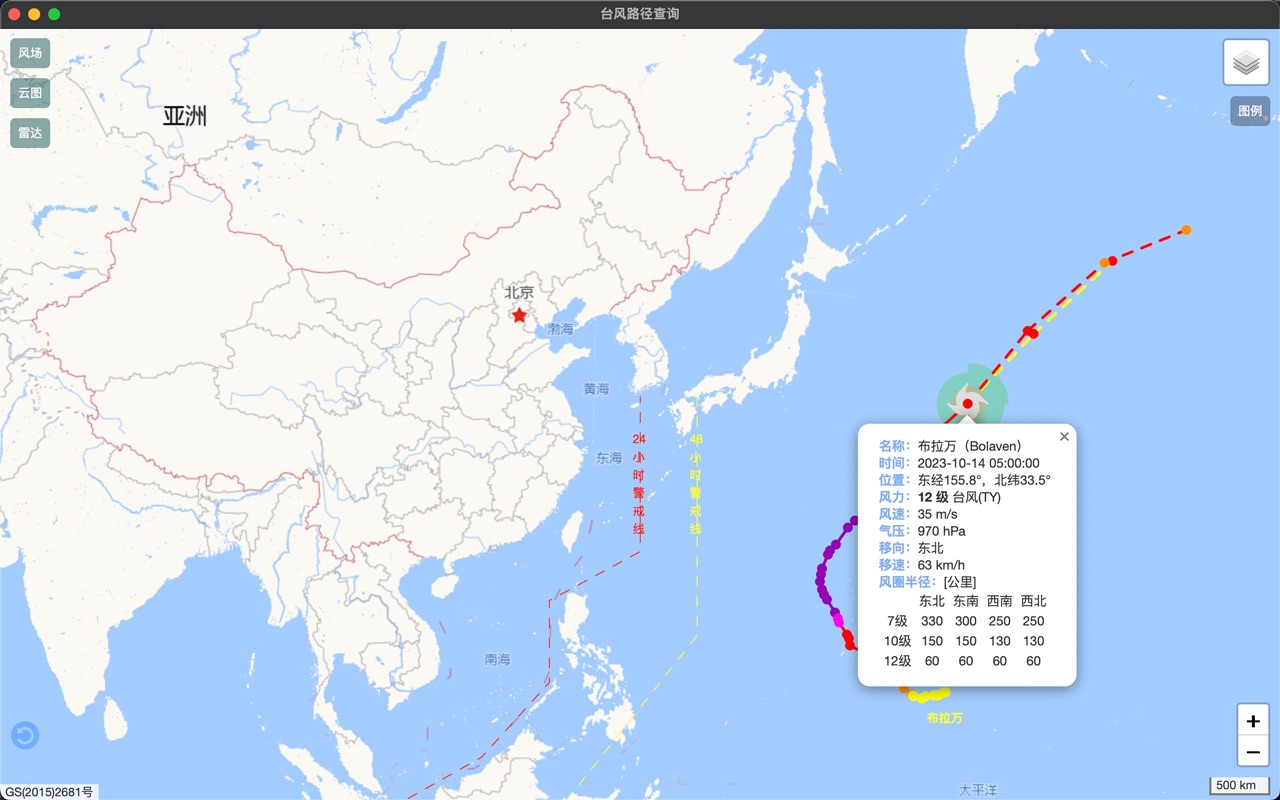Viewport: 1280px width, 800px height.
Task: Click the 台风路径查询 window title
Action: tap(640, 14)
